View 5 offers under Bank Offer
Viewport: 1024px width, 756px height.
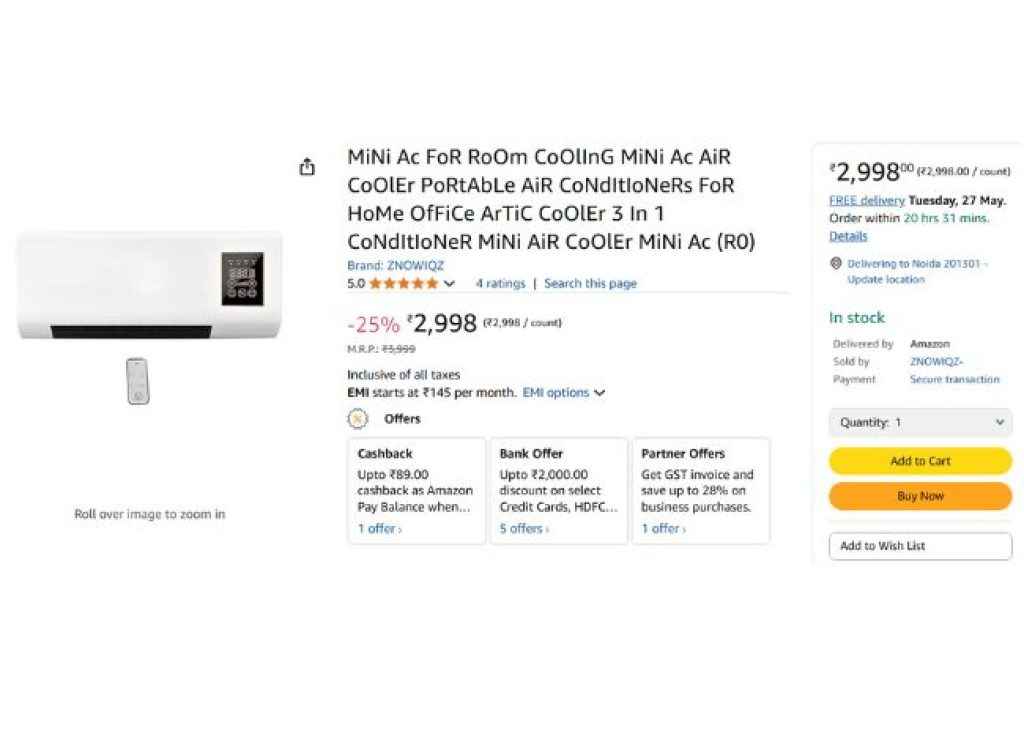(x=524, y=529)
